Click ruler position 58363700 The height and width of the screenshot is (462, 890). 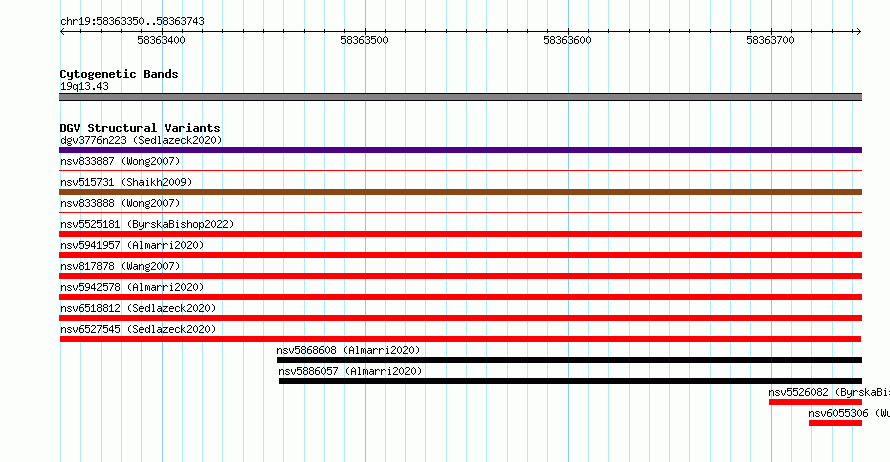[770, 40]
